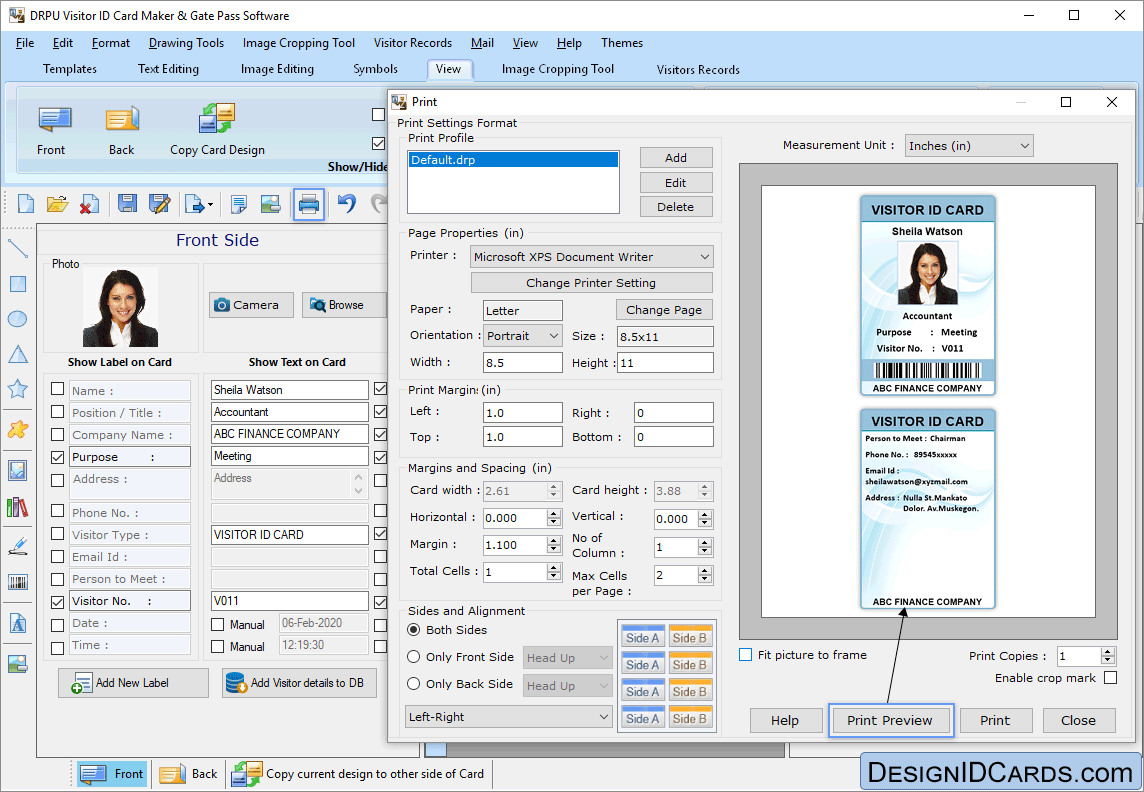Click the Print toolbar icon
The image size is (1144, 792).
[x=309, y=204]
